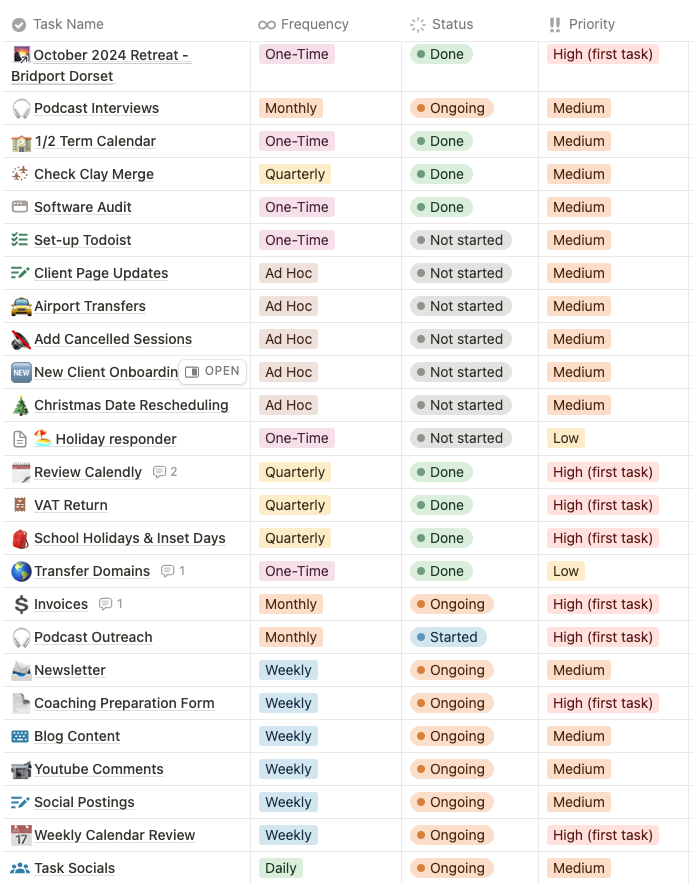Change the Started status of Podcast Outreach
The height and width of the screenshot is (883, 693).
coord(448,637)
